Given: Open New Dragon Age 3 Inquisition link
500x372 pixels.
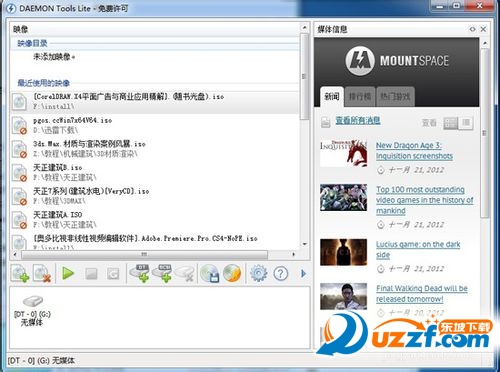Looking at the screenshot, I should (x=414, y=151).
